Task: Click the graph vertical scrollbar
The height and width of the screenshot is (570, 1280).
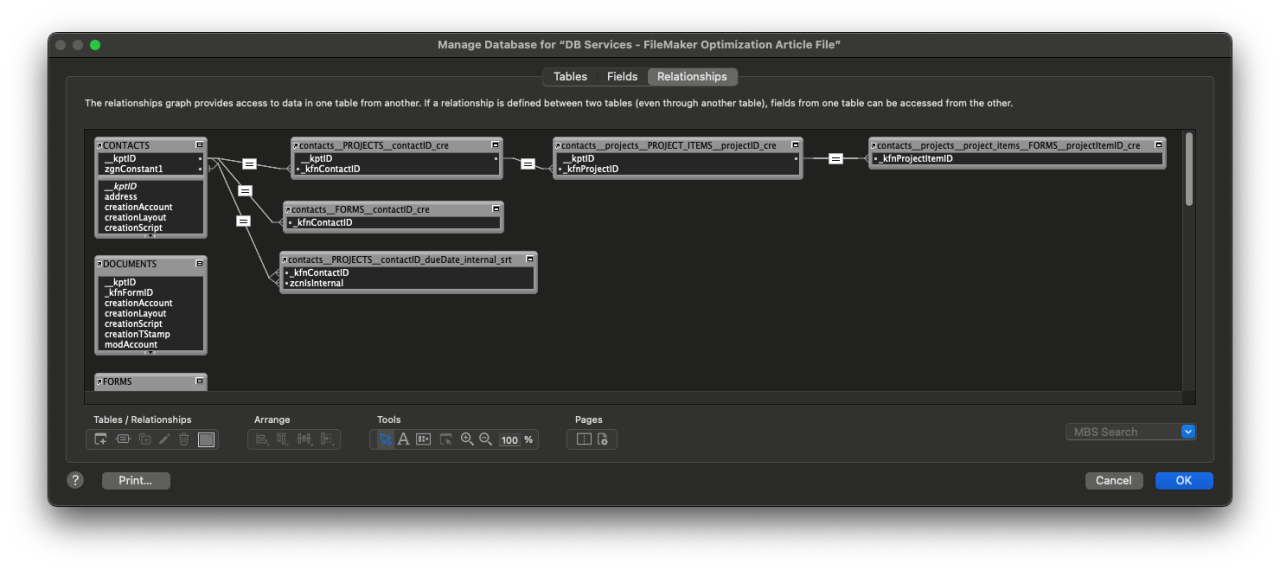Action: pos(1189,169)
